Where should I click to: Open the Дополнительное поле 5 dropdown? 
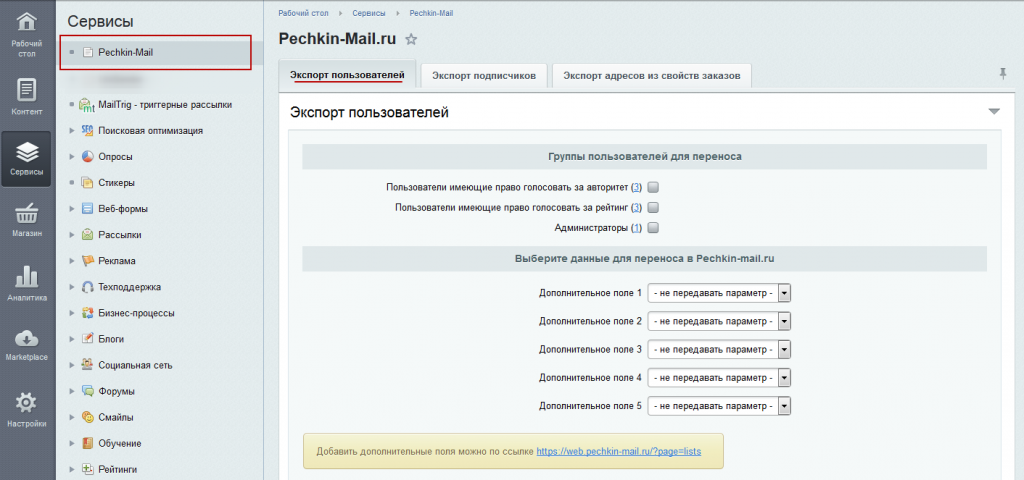point(719,406)
